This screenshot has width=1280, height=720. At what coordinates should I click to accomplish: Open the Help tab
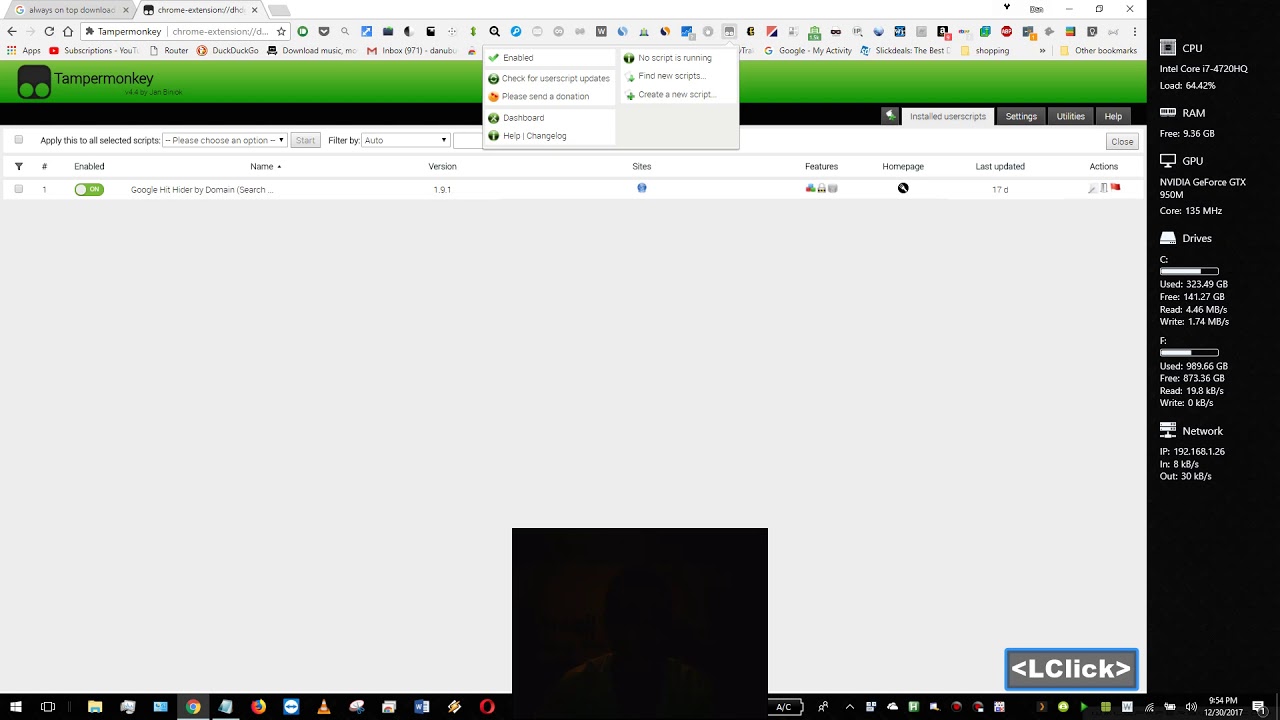[1113, 116]
